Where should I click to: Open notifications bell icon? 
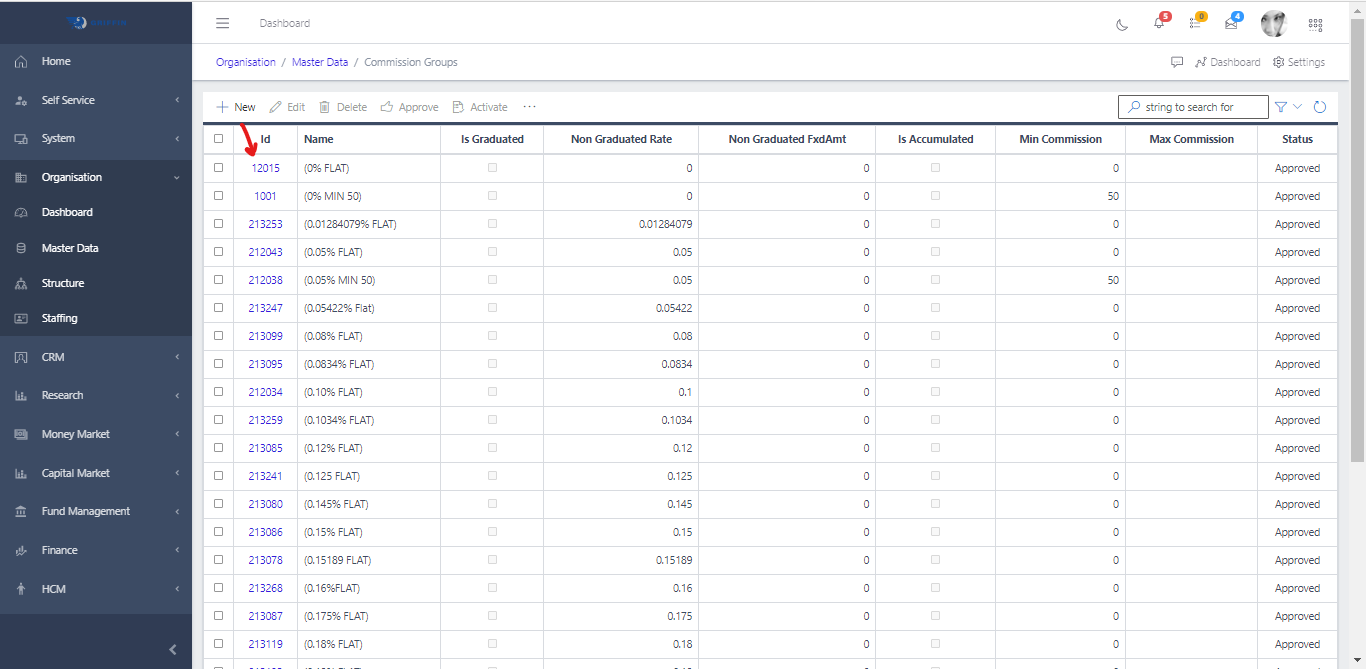pos(1159,23)
